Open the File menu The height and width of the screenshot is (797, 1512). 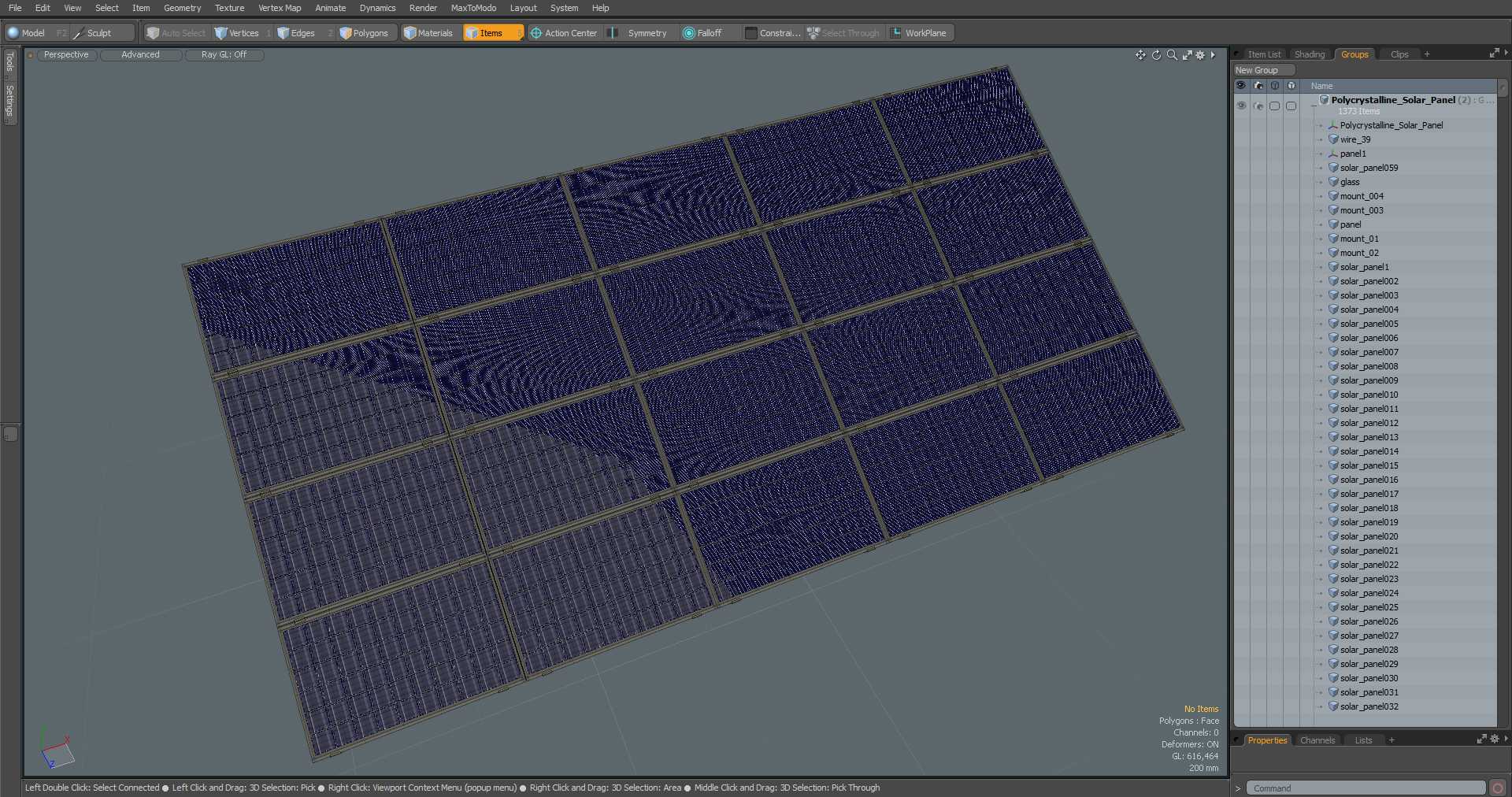pos(15,8)
